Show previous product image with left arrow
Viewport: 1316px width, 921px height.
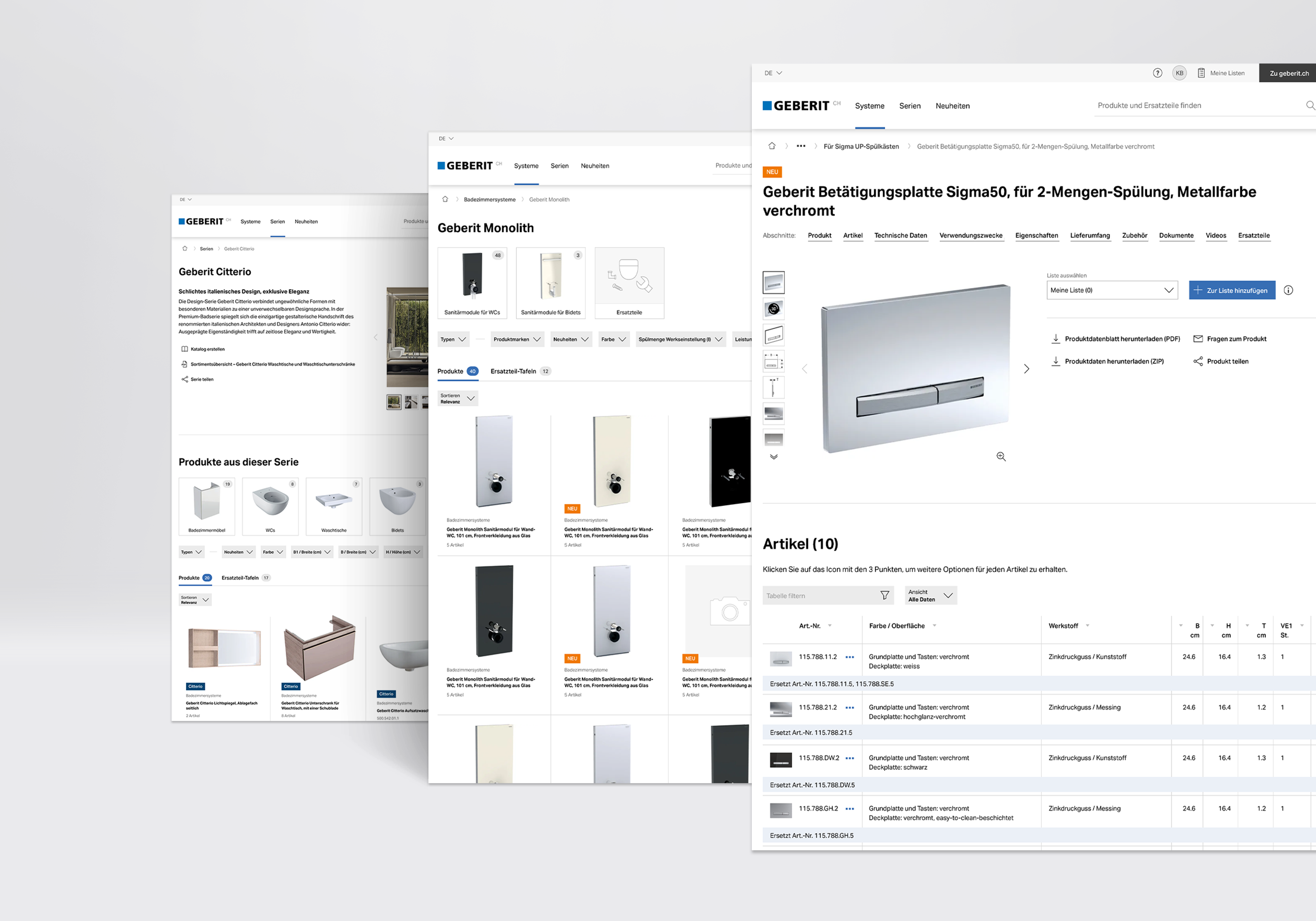(804, 368)
